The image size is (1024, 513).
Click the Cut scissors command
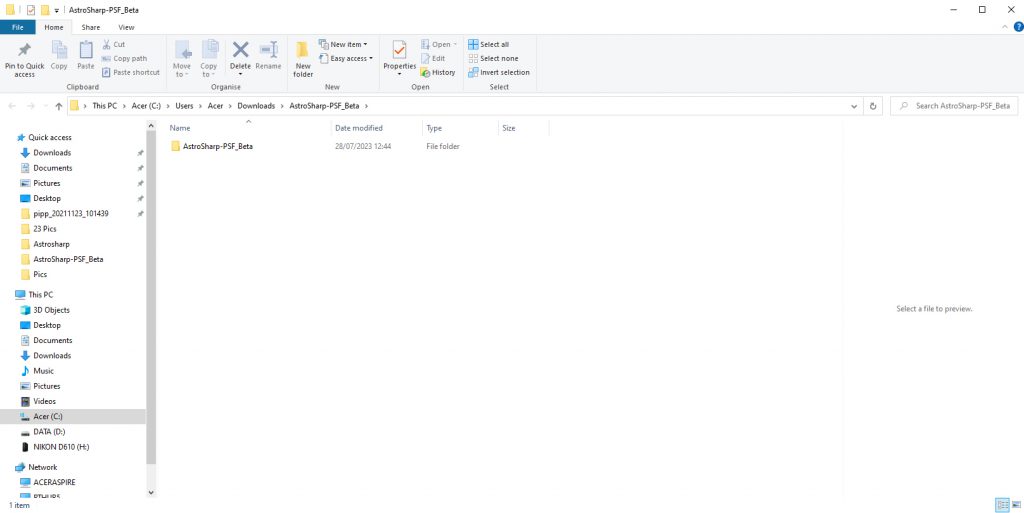pos(114,44)
